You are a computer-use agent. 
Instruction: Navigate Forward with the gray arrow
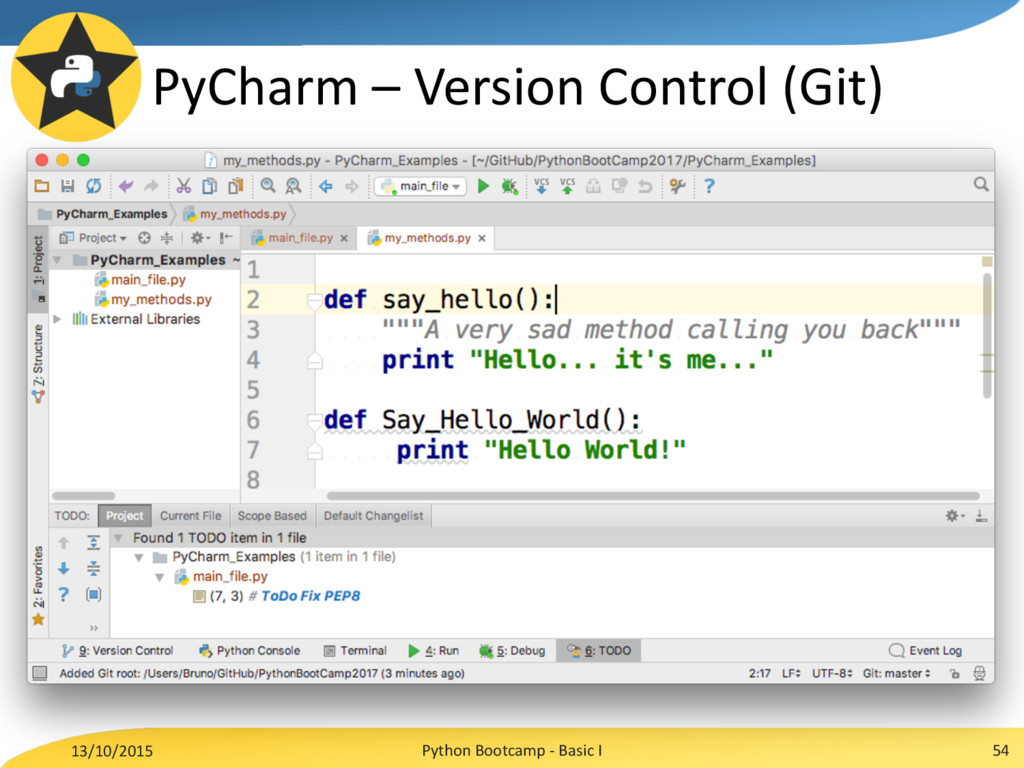coord(352,187)
